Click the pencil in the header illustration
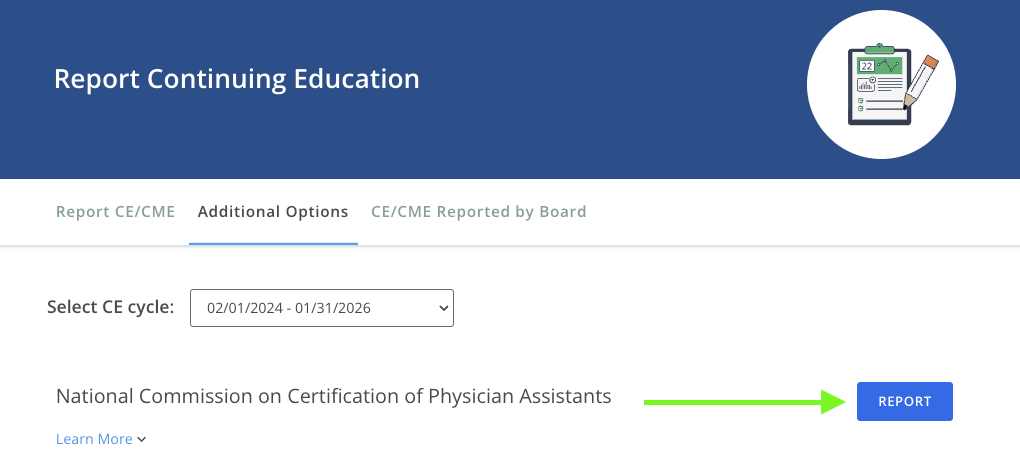Screen dimensions: 1020x474 tap(920, 82)
